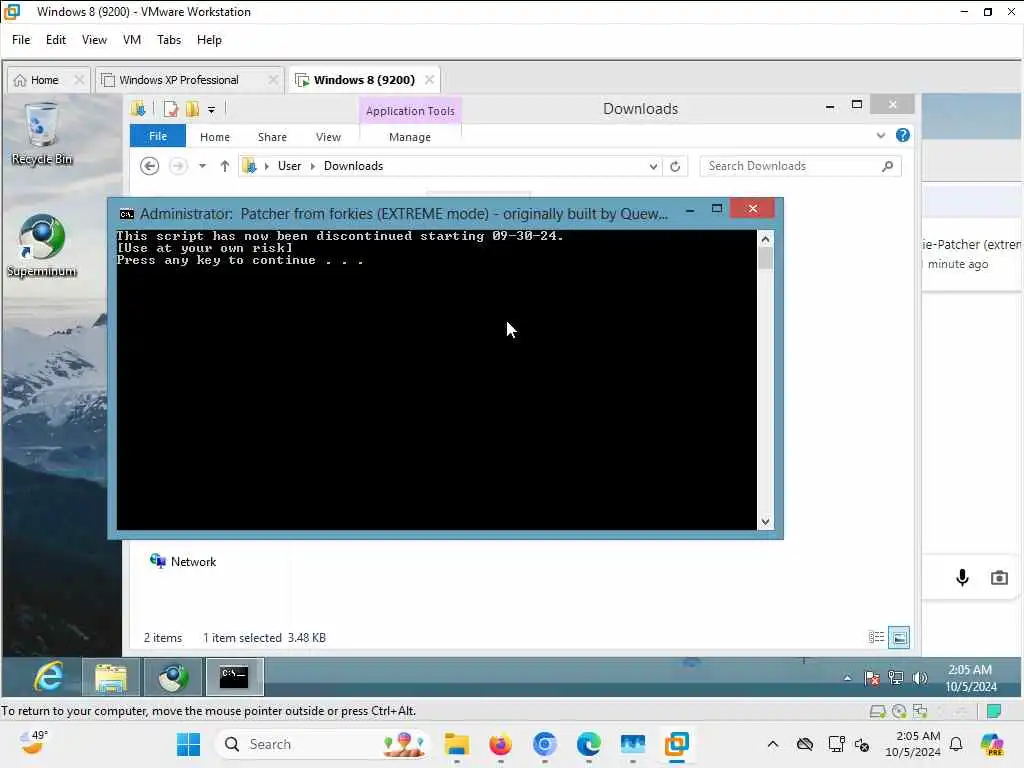Show hidden icons in host tray
Screen dimensions: 1024x768
point(773,744)
